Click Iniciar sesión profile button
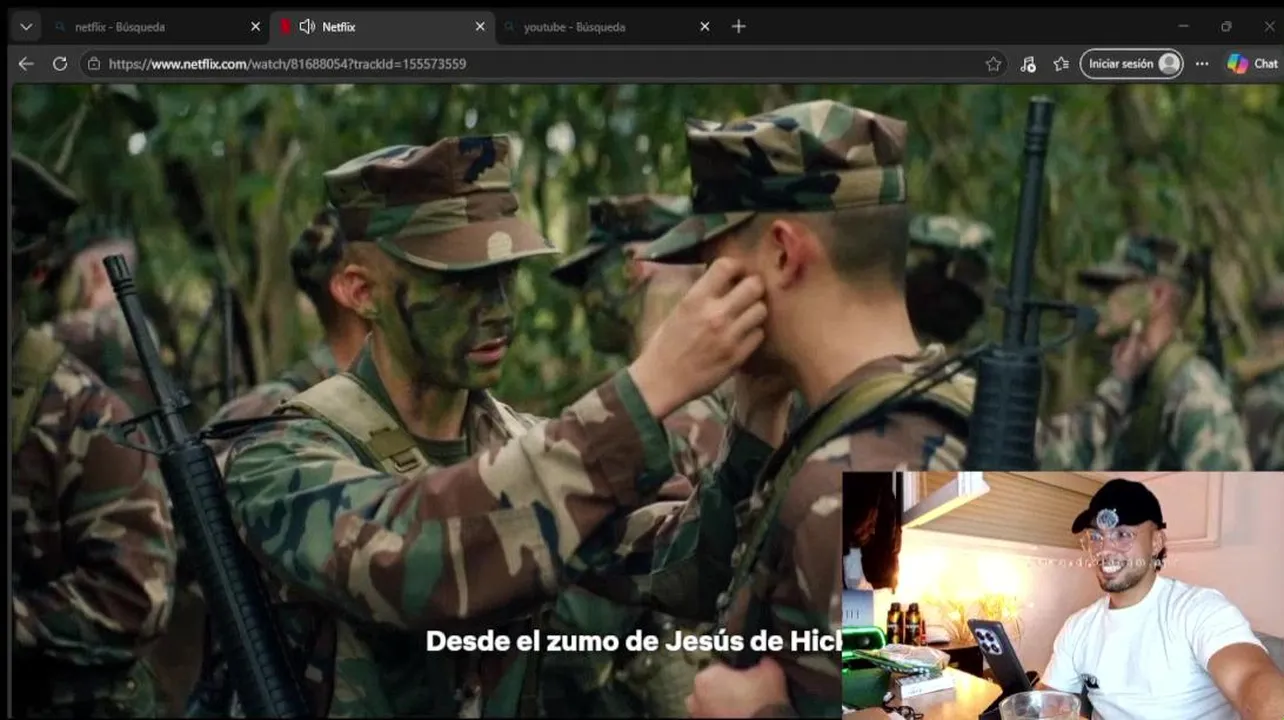1284x720 pixels. [1131, 64]
